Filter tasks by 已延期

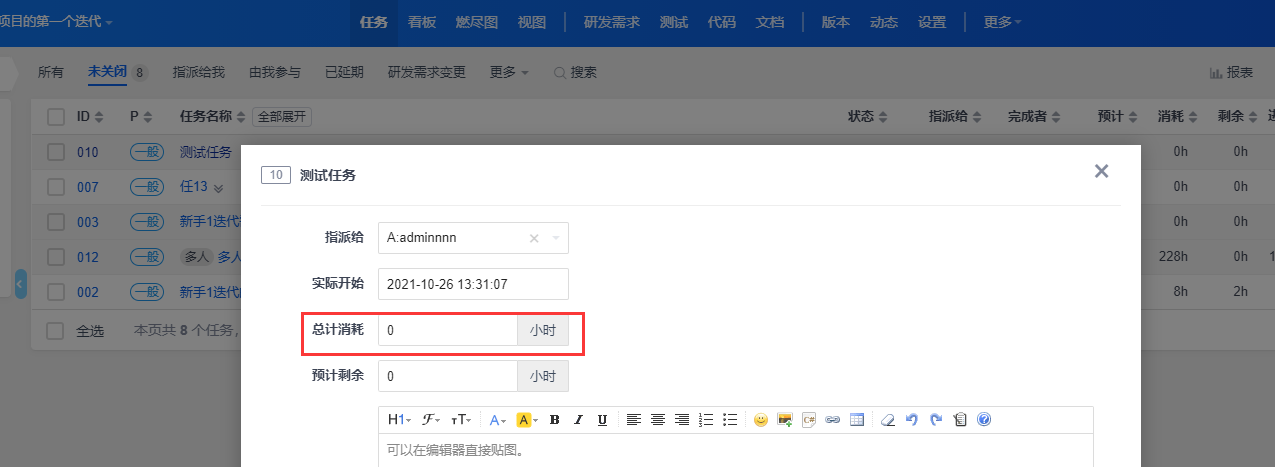click(x=345, y=72)
